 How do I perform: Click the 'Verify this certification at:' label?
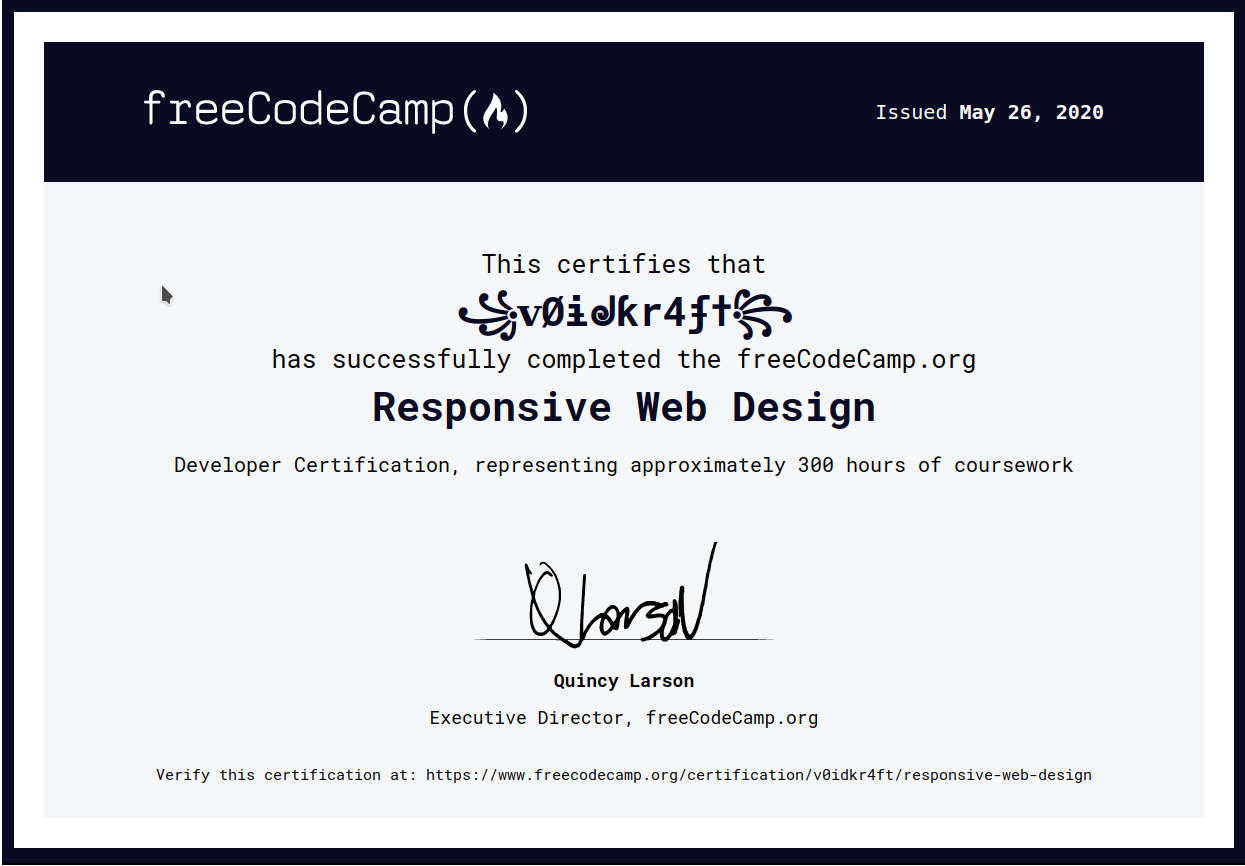point(287,775)
